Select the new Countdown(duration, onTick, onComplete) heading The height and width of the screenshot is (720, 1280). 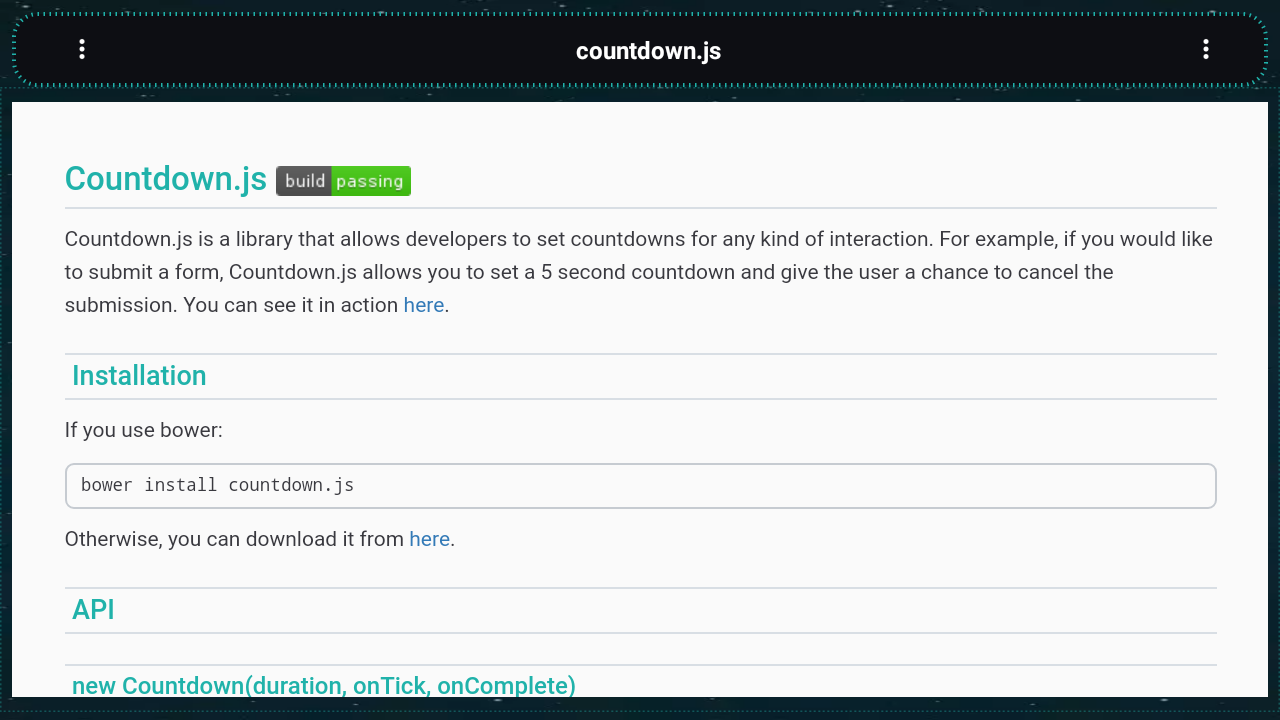[323, 685]
